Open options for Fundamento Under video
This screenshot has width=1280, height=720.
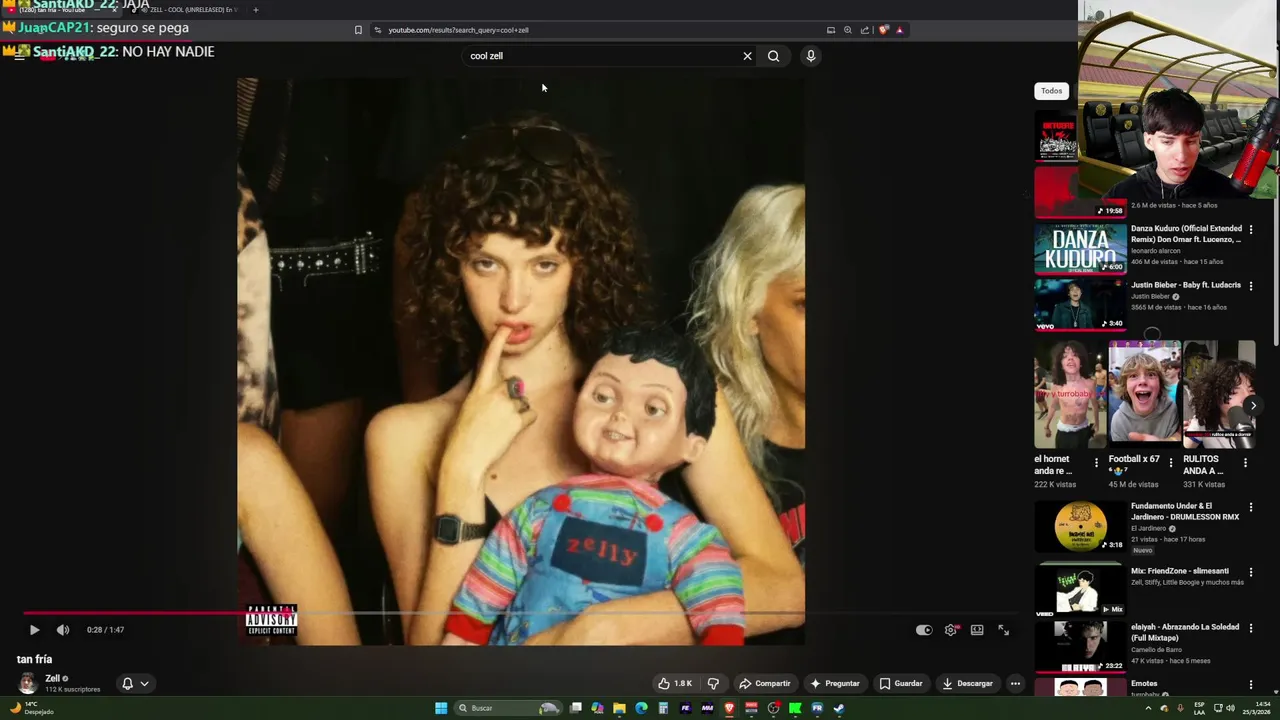tap(1250, 507)
